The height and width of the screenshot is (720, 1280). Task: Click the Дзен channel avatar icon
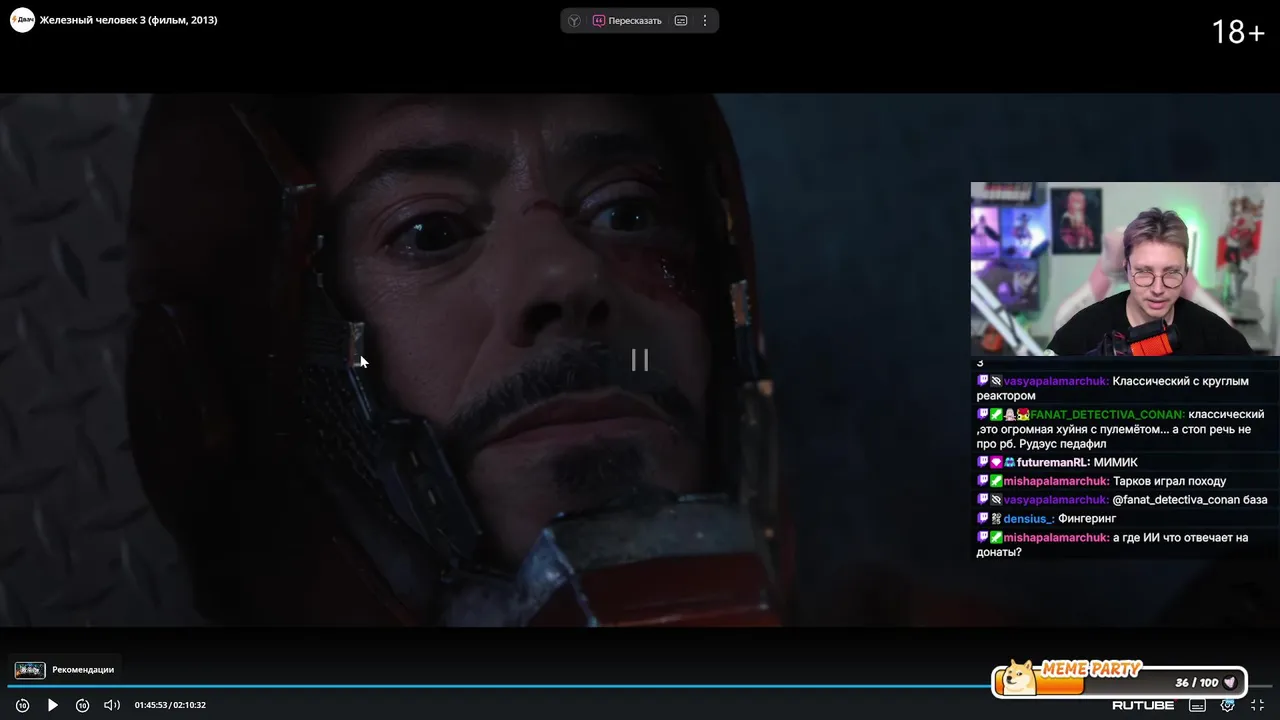[x=22, y=20]
